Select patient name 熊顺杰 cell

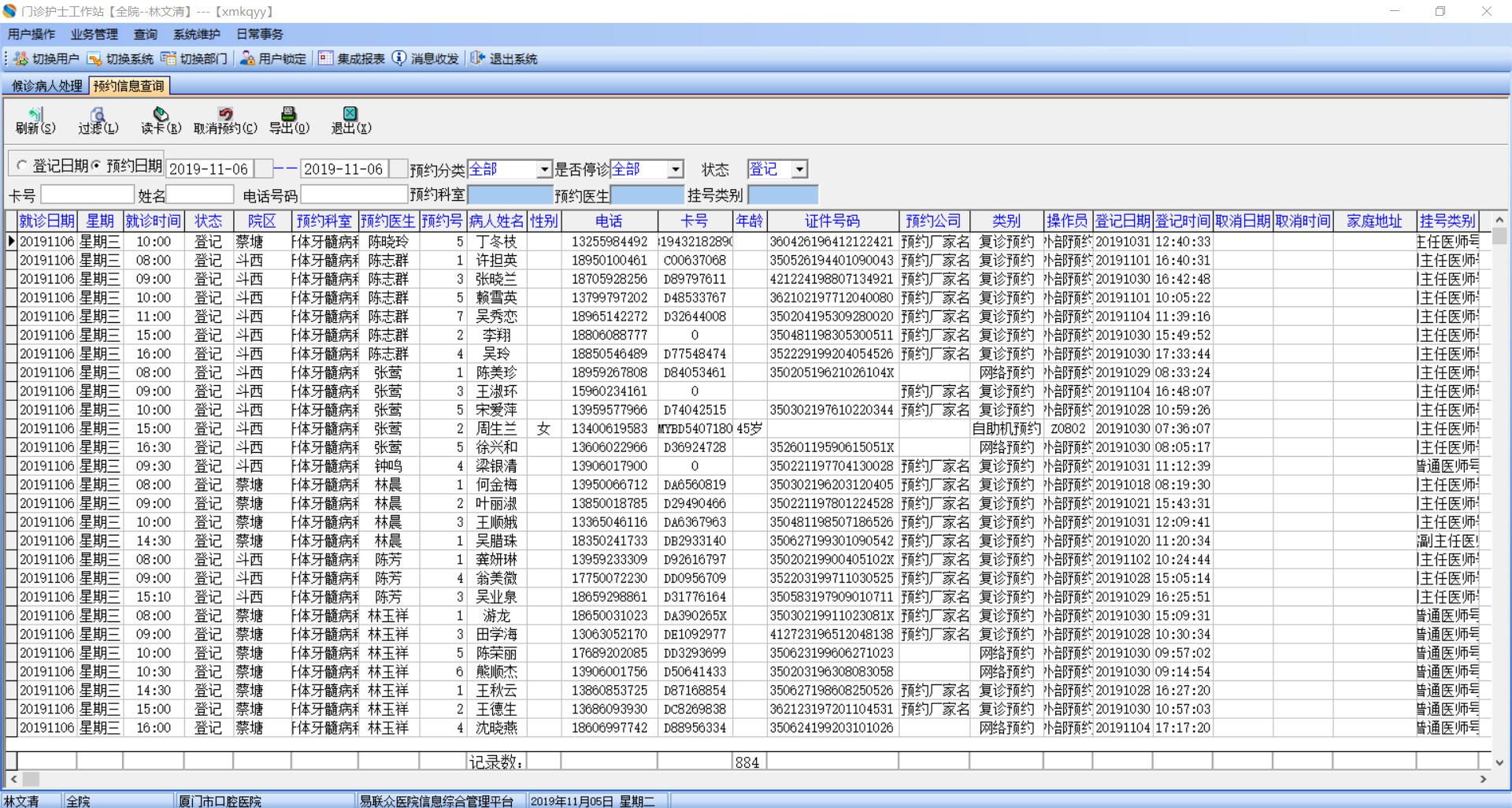click(x=496, y=672)
